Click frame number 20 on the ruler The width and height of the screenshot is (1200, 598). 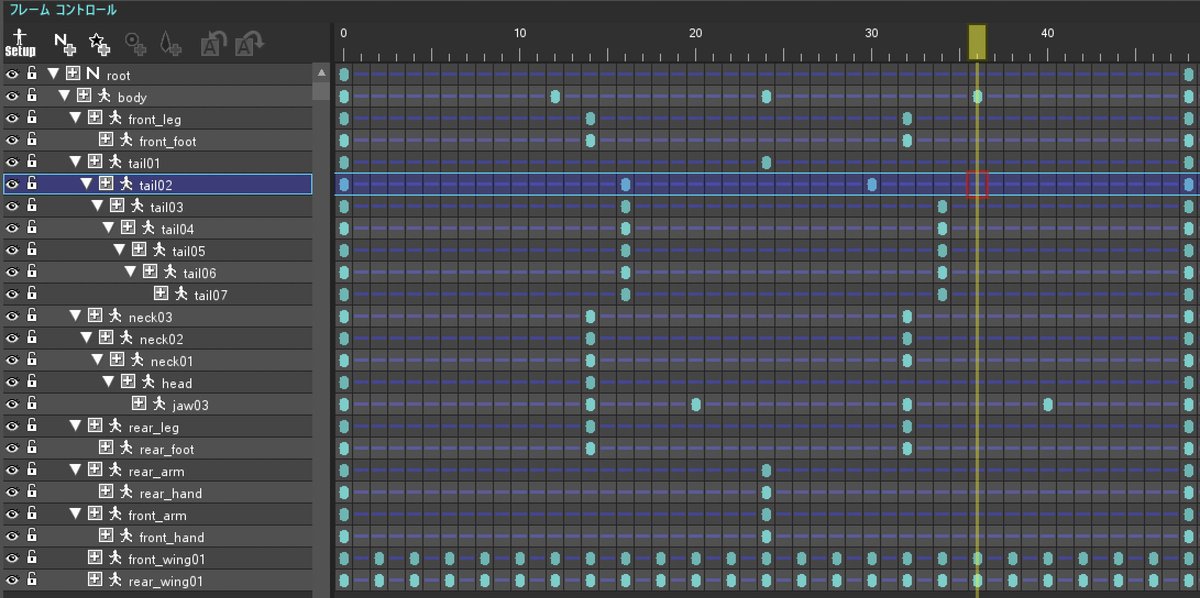pos(696,33)
